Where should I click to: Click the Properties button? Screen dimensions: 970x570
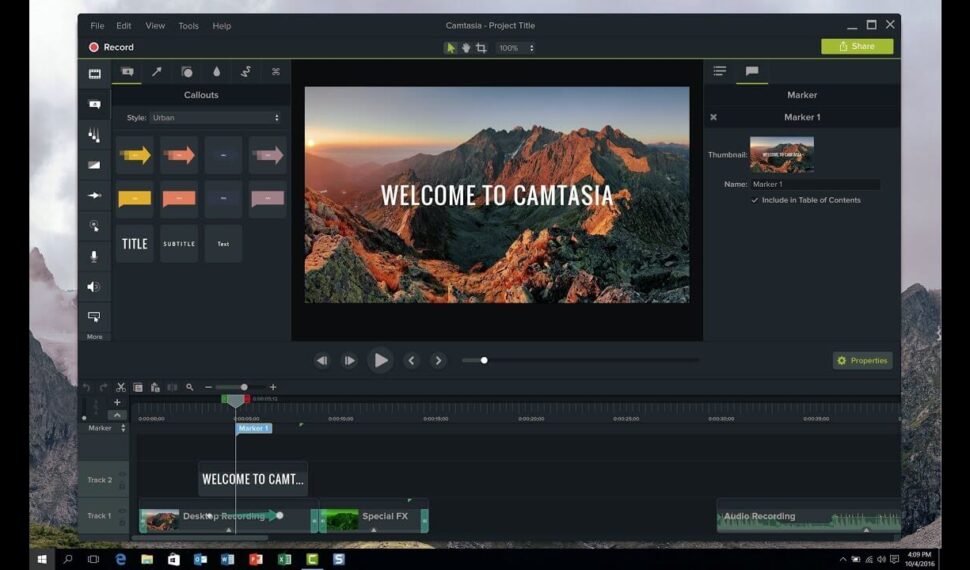coord(862,360)
